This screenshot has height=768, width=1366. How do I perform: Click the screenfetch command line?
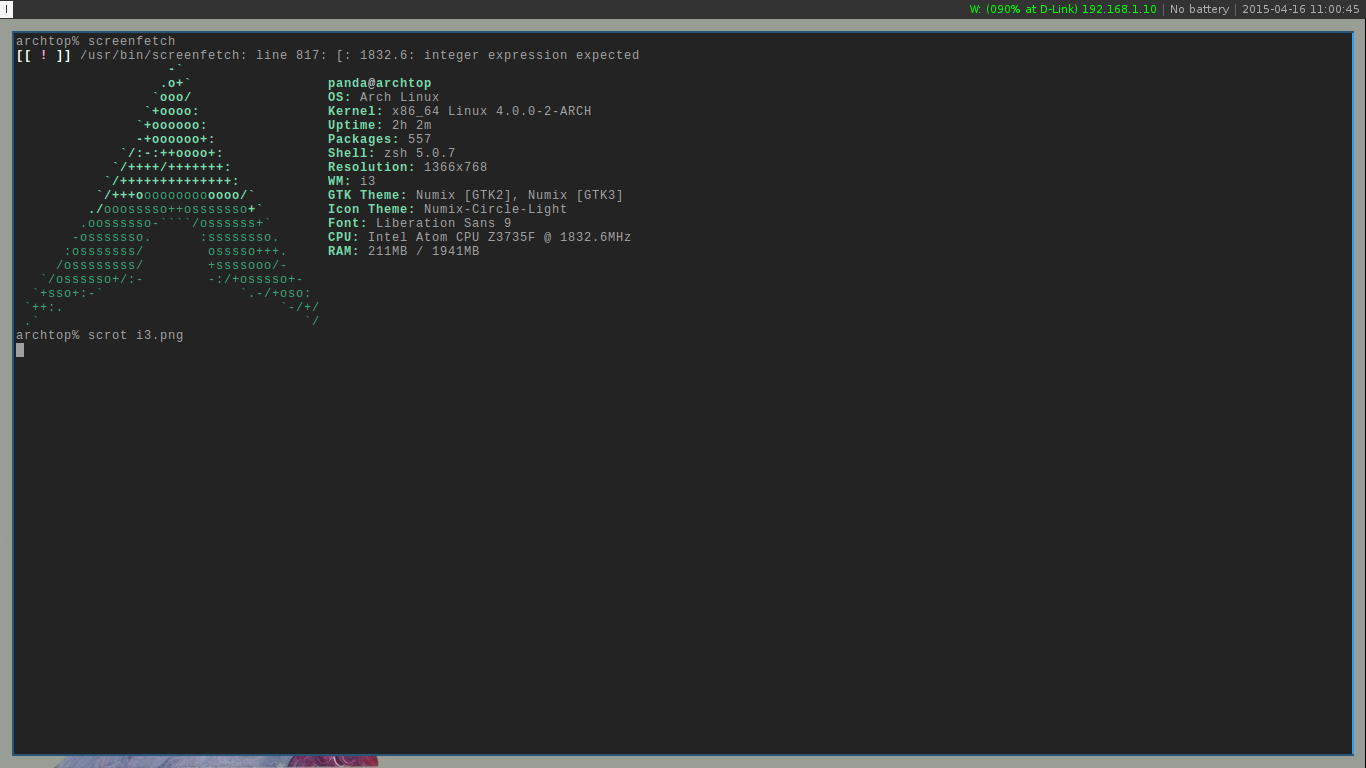(x=96, y=41)
